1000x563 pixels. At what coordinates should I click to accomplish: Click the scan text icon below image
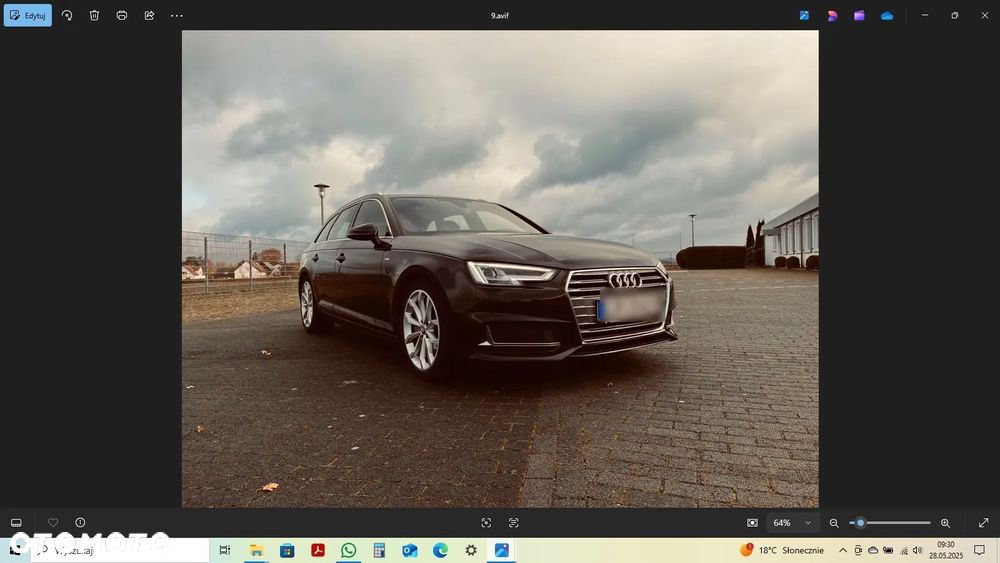513,523
